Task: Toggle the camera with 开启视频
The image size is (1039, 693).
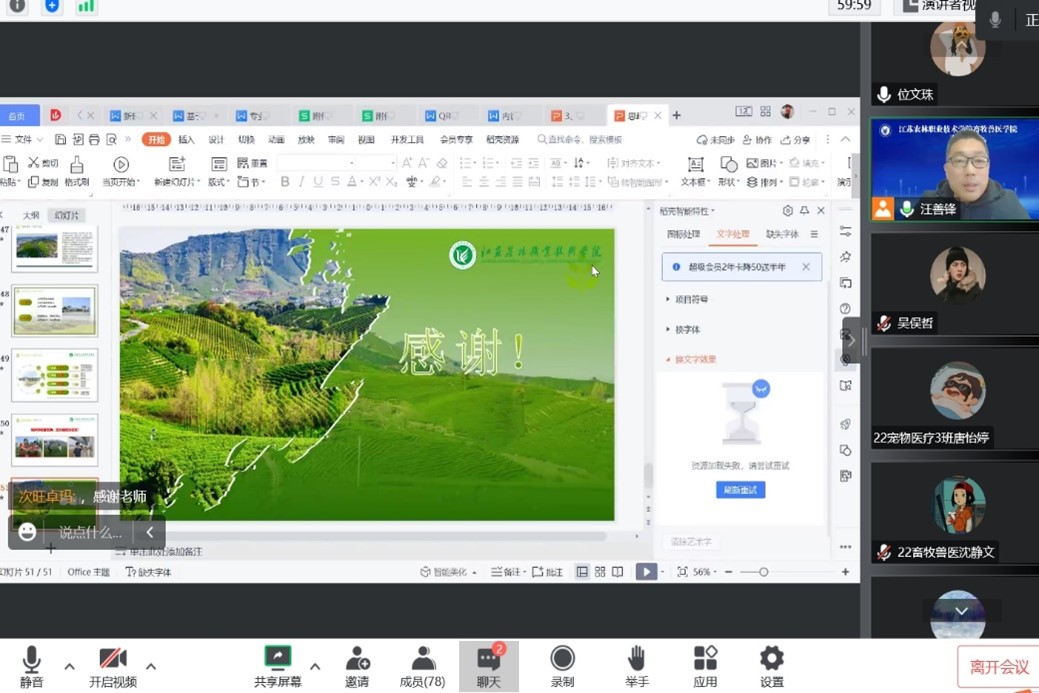Action: click(x=113, y=658)
